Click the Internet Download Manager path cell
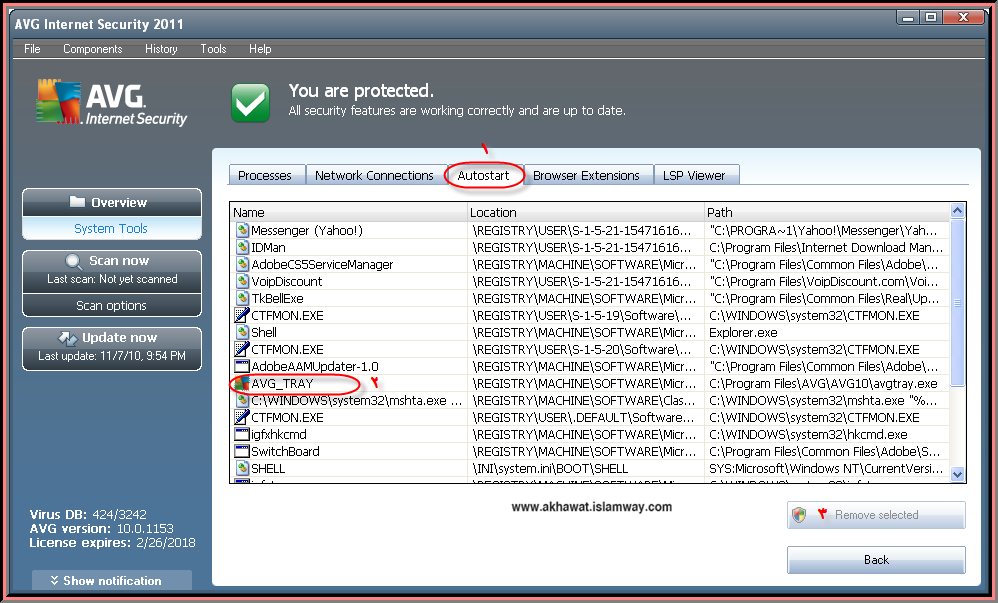The image size is (998, 603). point(826,247)
